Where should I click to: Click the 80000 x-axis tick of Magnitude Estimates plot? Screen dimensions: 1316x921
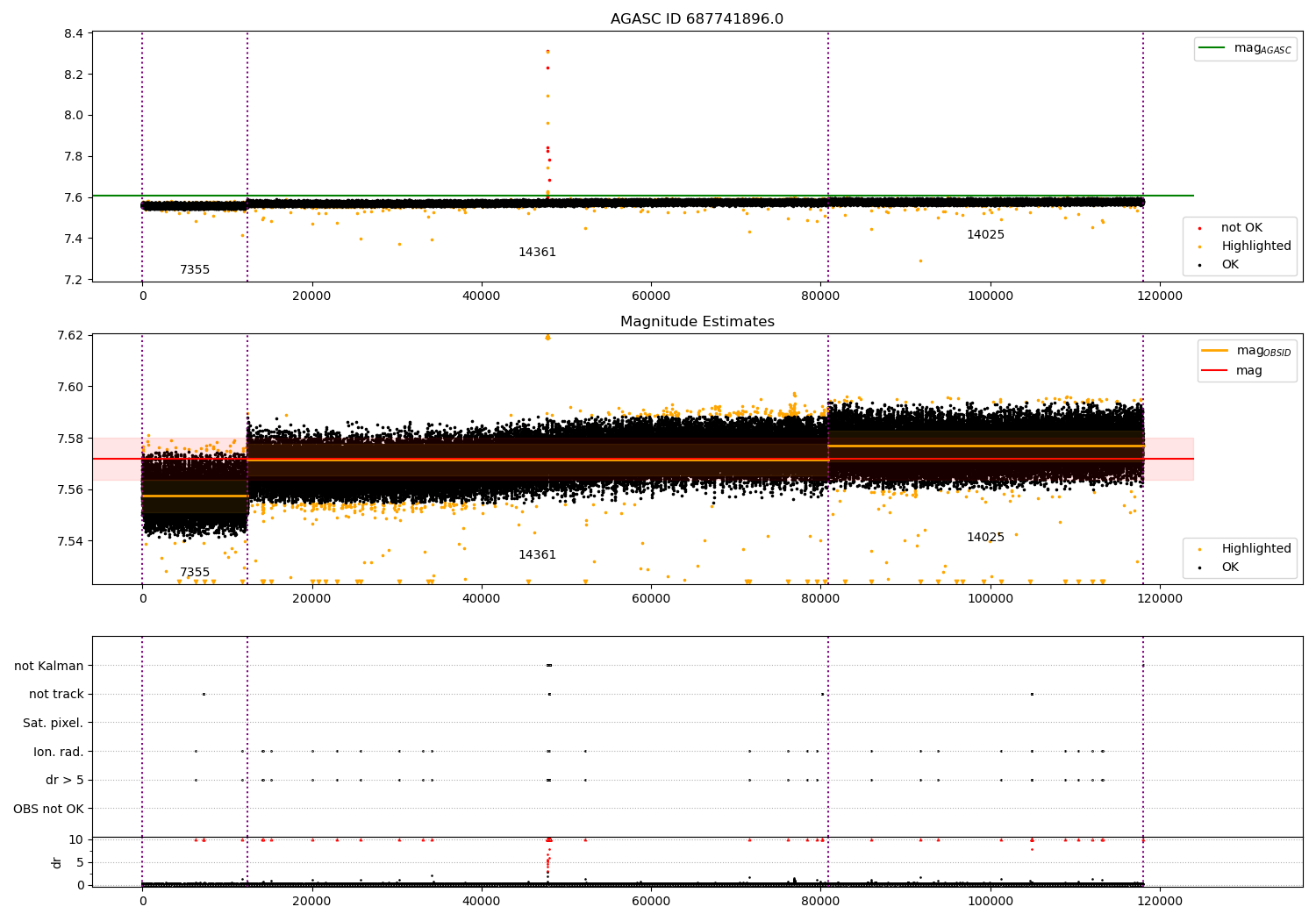coord(820,599)
